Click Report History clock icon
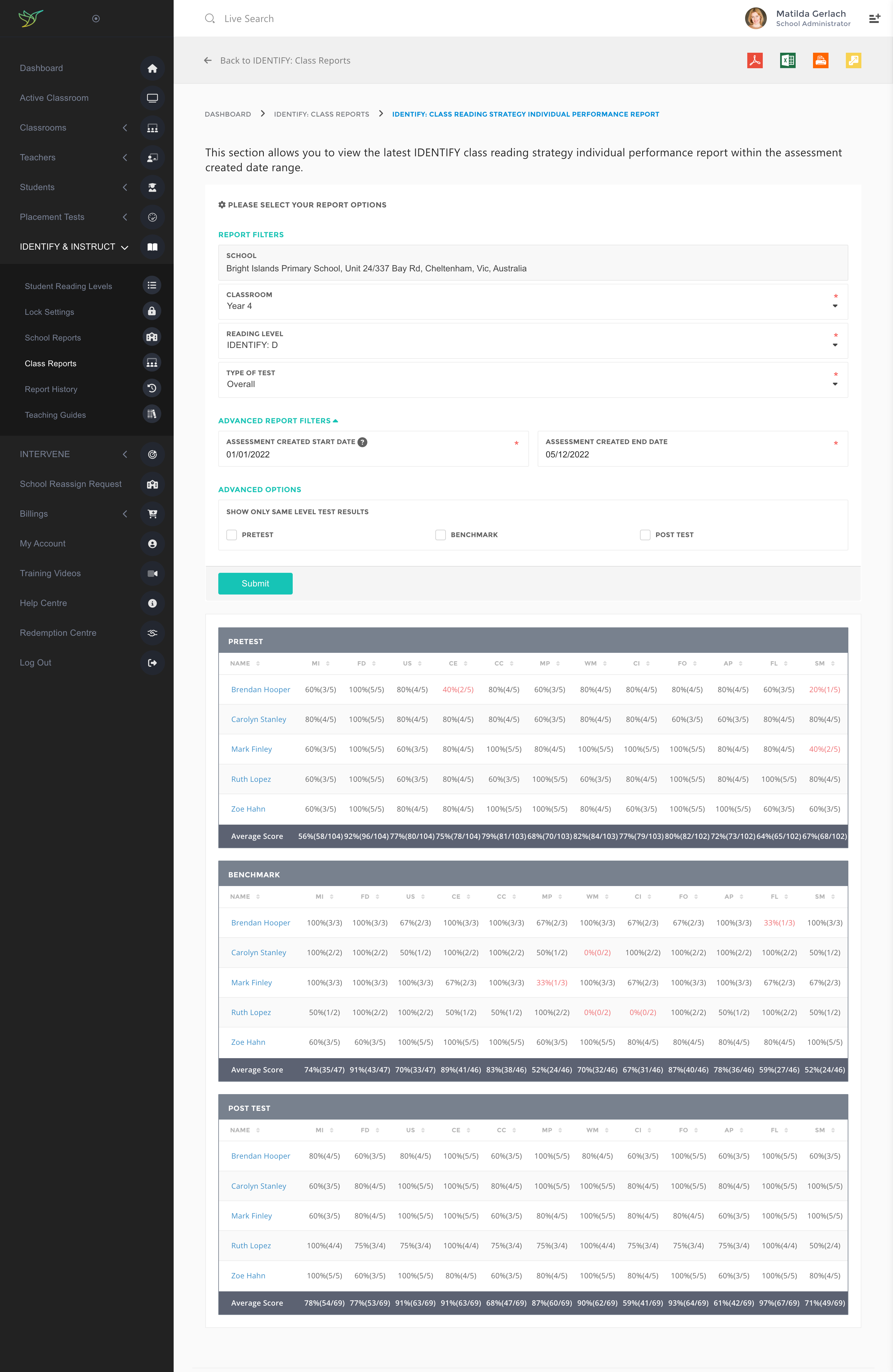Image resolution: width=893 pixels, height=1372 pixels. (152, 389)
